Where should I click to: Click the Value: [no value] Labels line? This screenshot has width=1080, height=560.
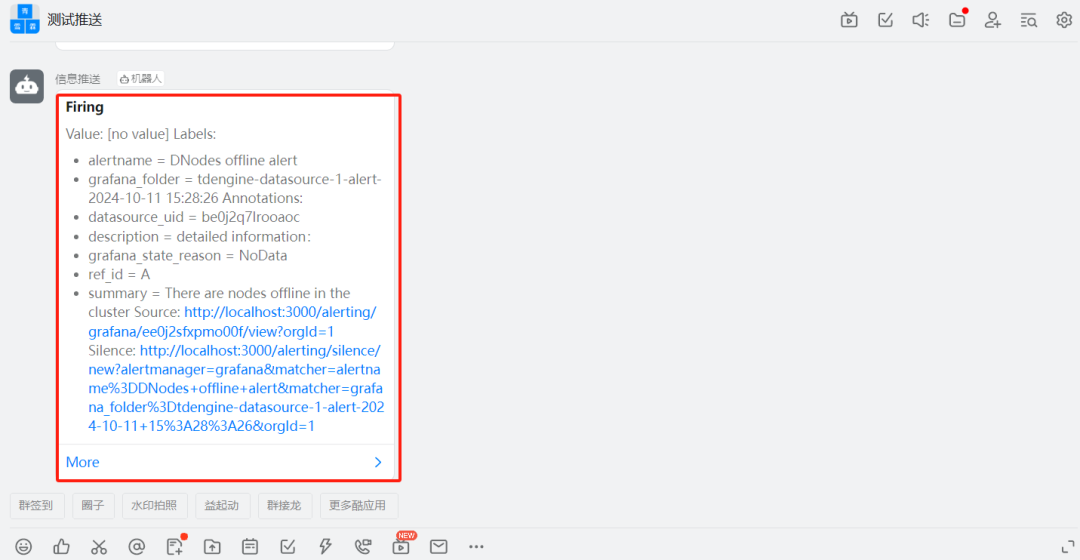pyautogui.click(x=141, y=134)
